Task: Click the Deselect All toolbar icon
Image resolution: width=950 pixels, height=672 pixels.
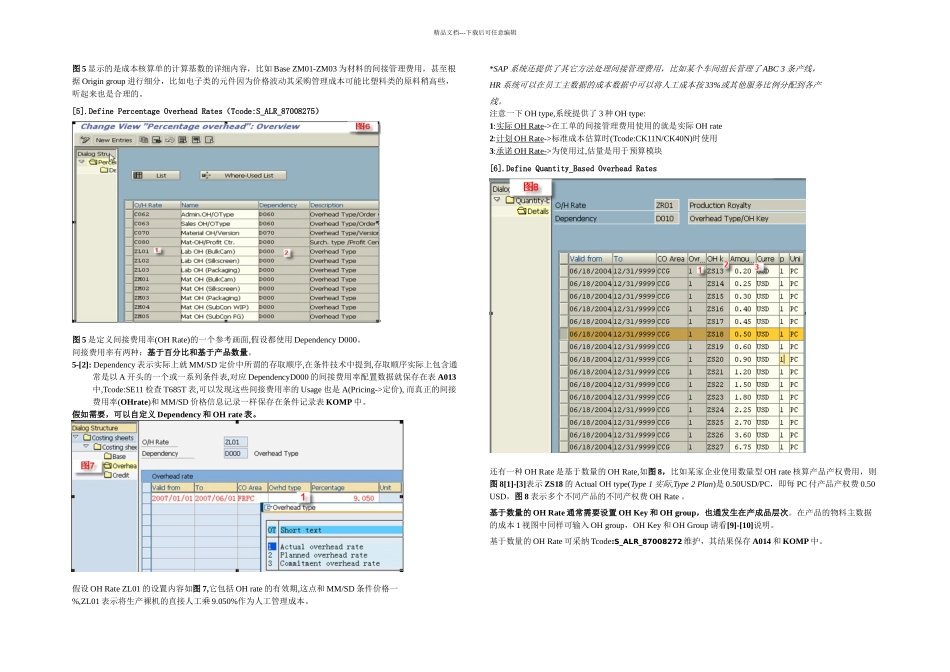Action: click(209, 140)
